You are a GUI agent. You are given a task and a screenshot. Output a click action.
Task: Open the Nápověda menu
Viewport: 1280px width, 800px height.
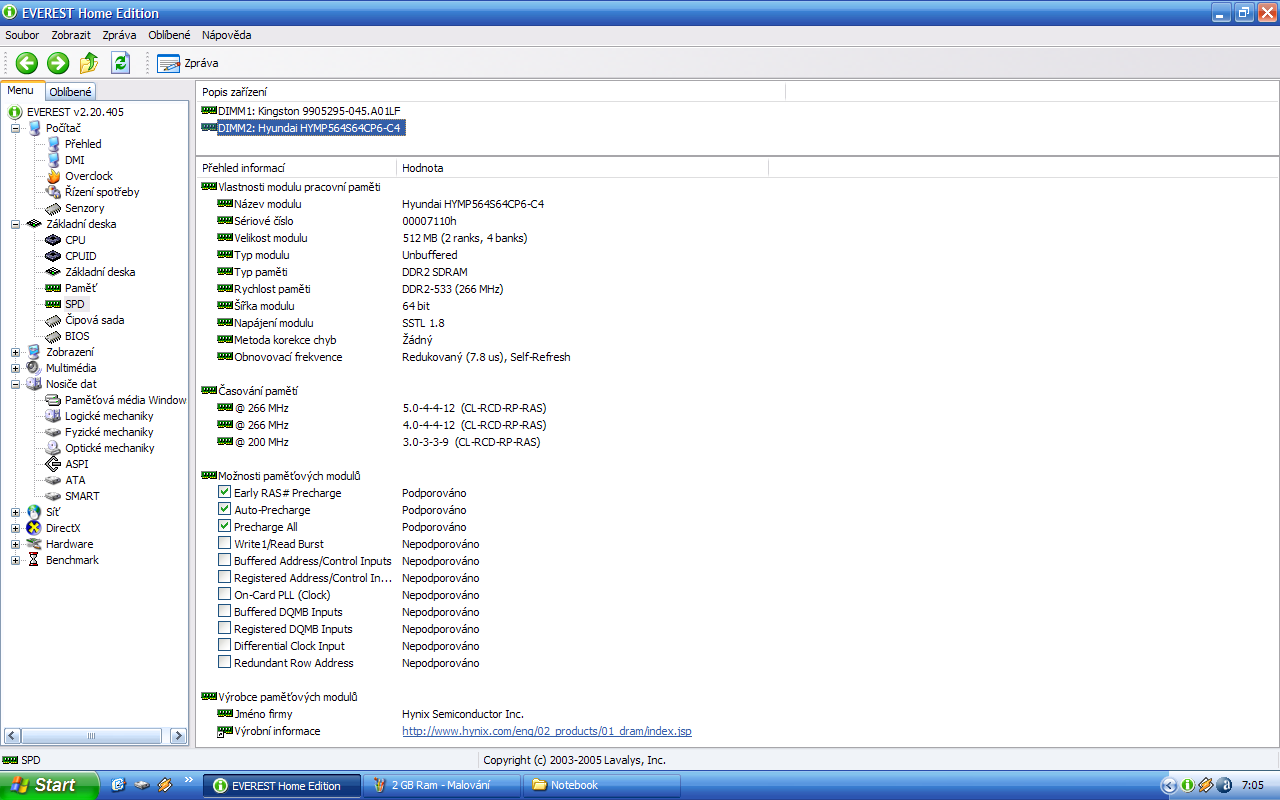point(226,35)
